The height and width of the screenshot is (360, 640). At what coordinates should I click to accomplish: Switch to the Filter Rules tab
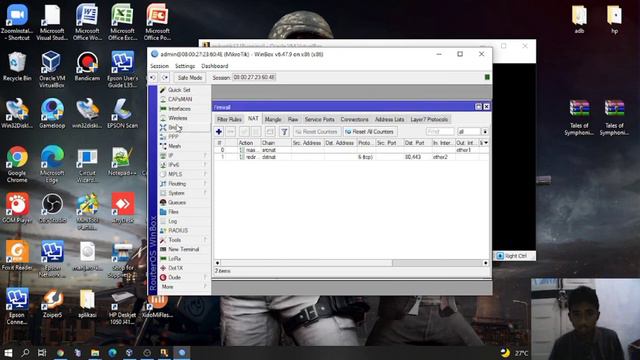click(229, 120)
